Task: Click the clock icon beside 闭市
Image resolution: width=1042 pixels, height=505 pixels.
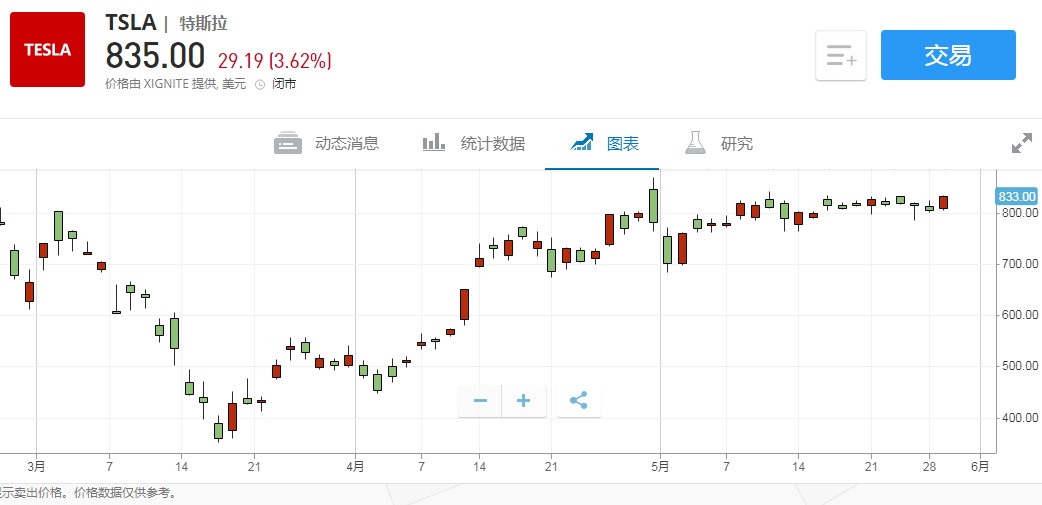Action: (x=260, y=85)
